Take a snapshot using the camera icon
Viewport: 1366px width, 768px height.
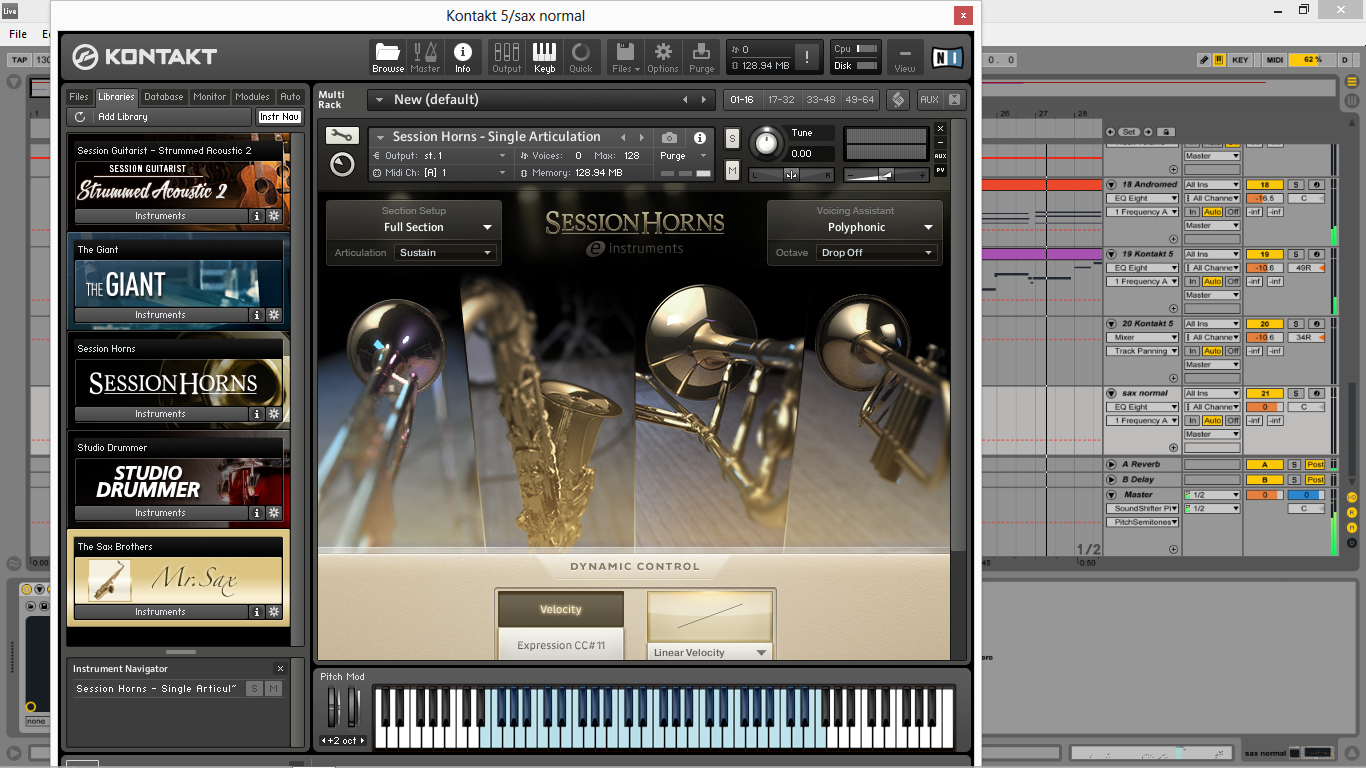click(668, 137)
